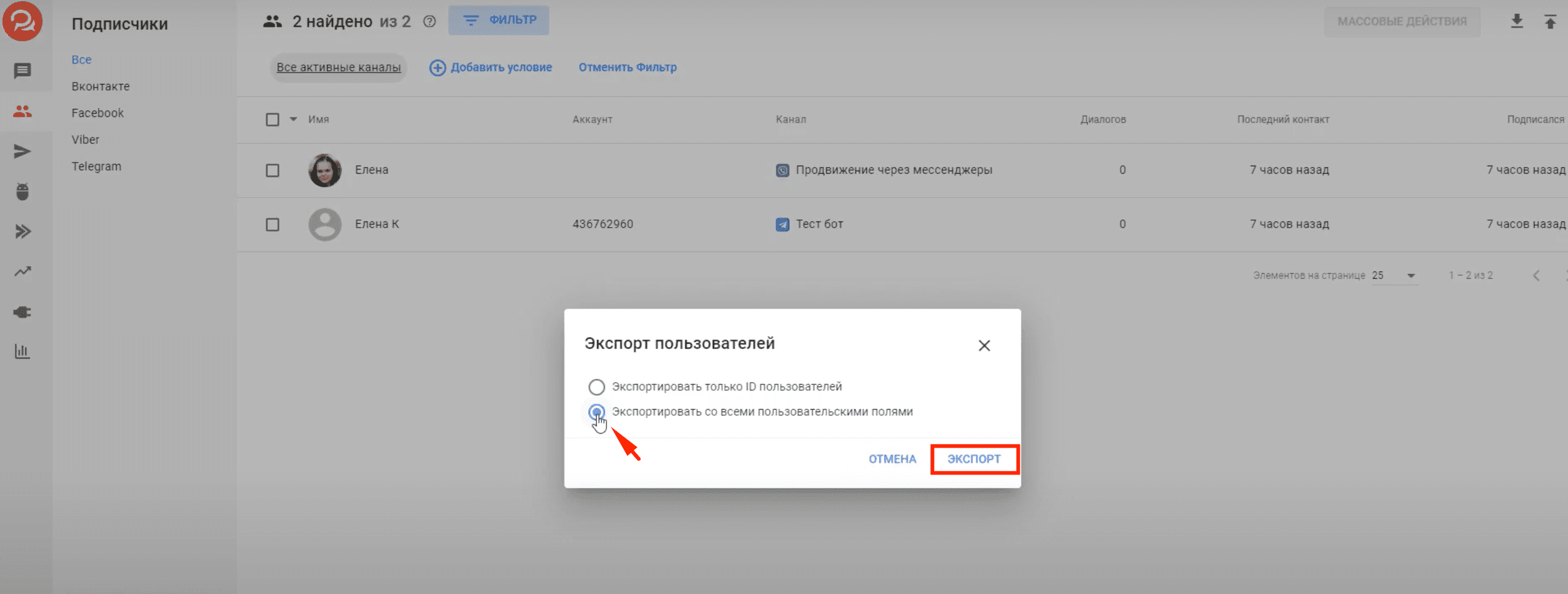Click the name Елена К
1568x594 pixels.
coord(377,224)
